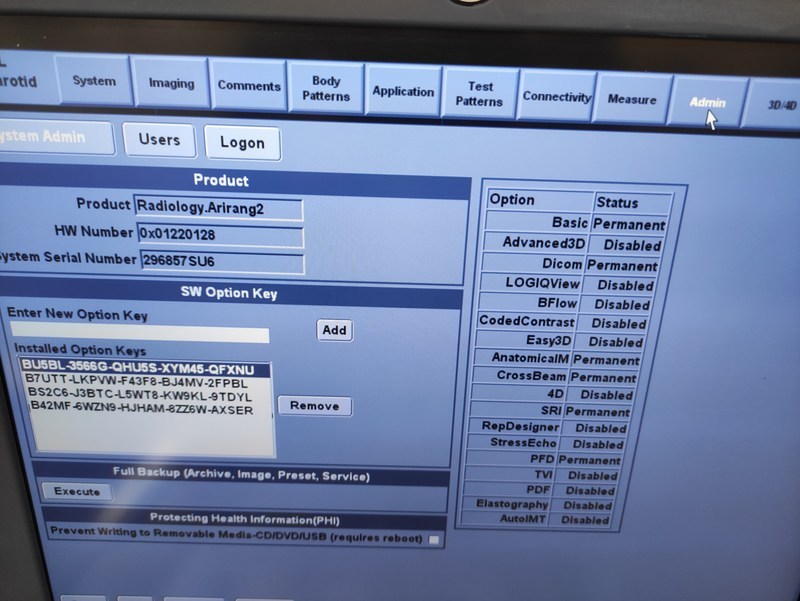
Task: Click the Product name field
Action: (219, 208)
